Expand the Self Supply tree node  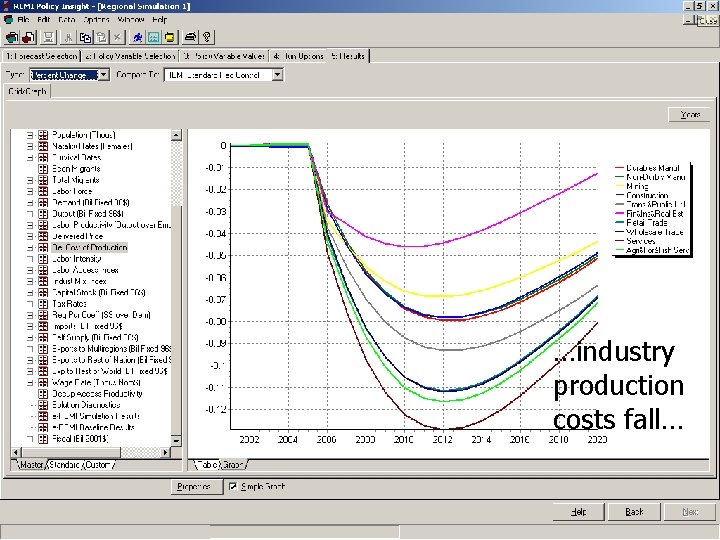click(x=30, y=338)
